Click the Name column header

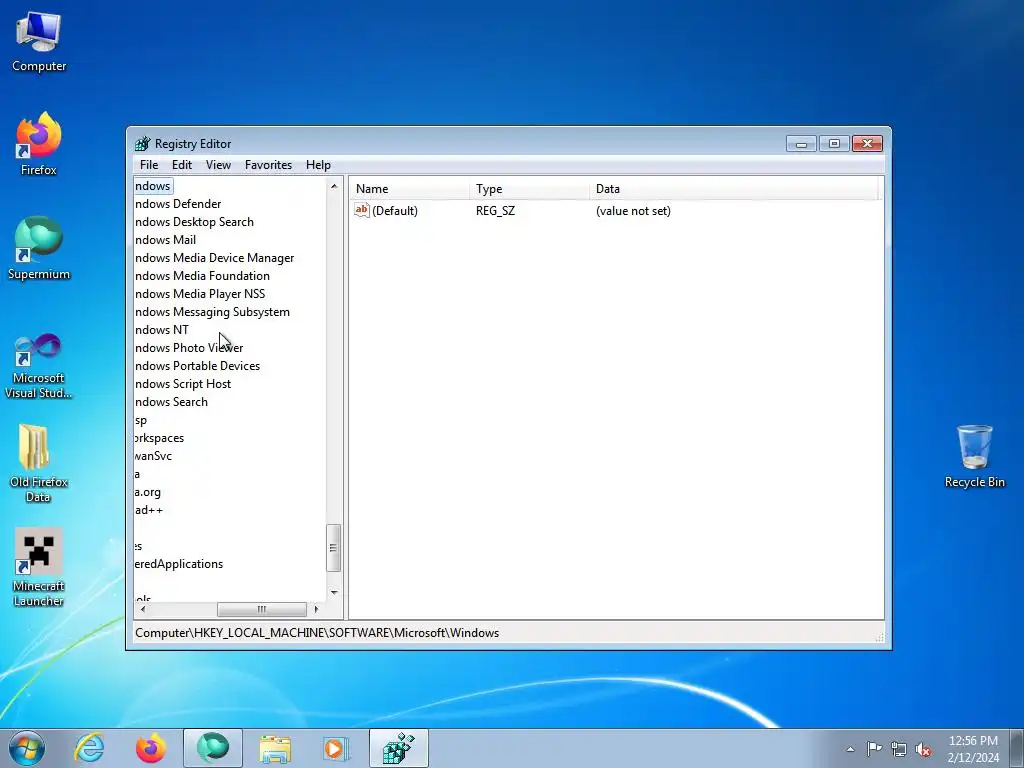409,189
